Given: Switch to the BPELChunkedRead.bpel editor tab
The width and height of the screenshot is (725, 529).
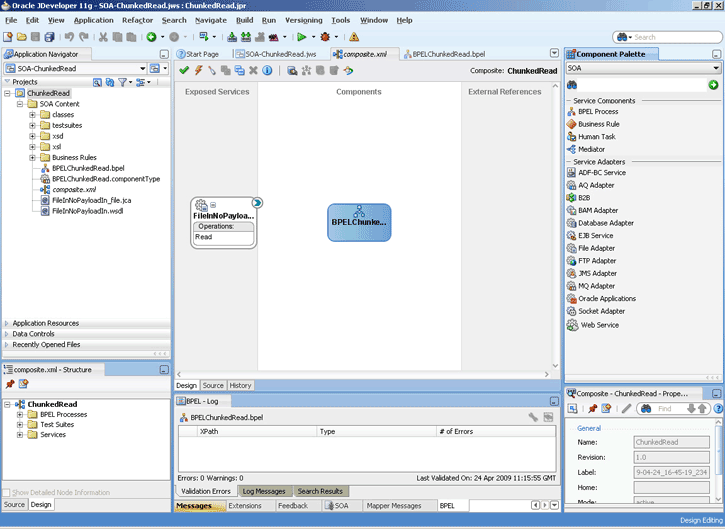Looking at the screenshot, I should (448, 53).
